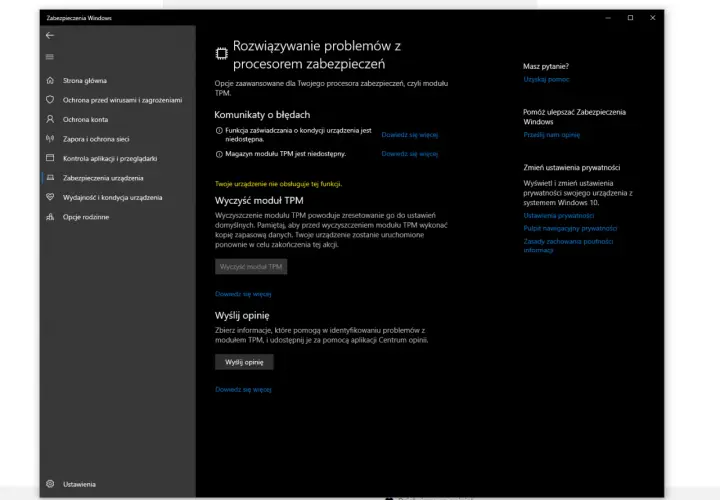This screenshot has width=720, height=500.
Task: Close the Zabezpieczenia Windows window
Action: 652,18
